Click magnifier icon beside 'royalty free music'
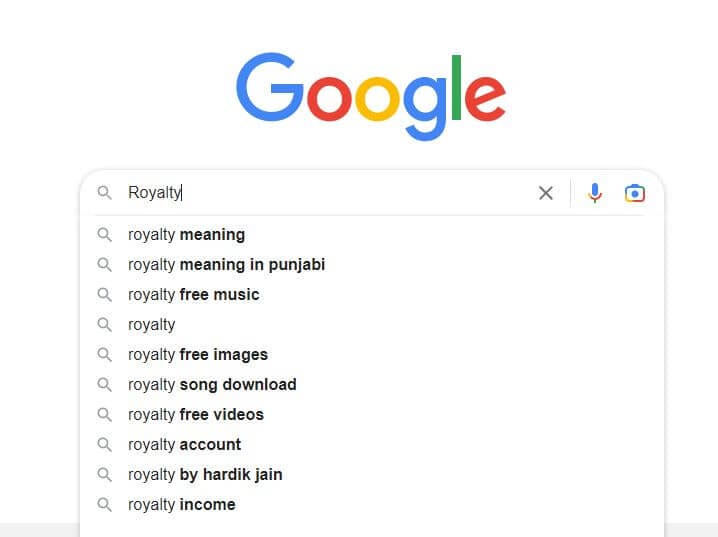Image resolution: width=718 pixels, height=537 pixels. 104,294
